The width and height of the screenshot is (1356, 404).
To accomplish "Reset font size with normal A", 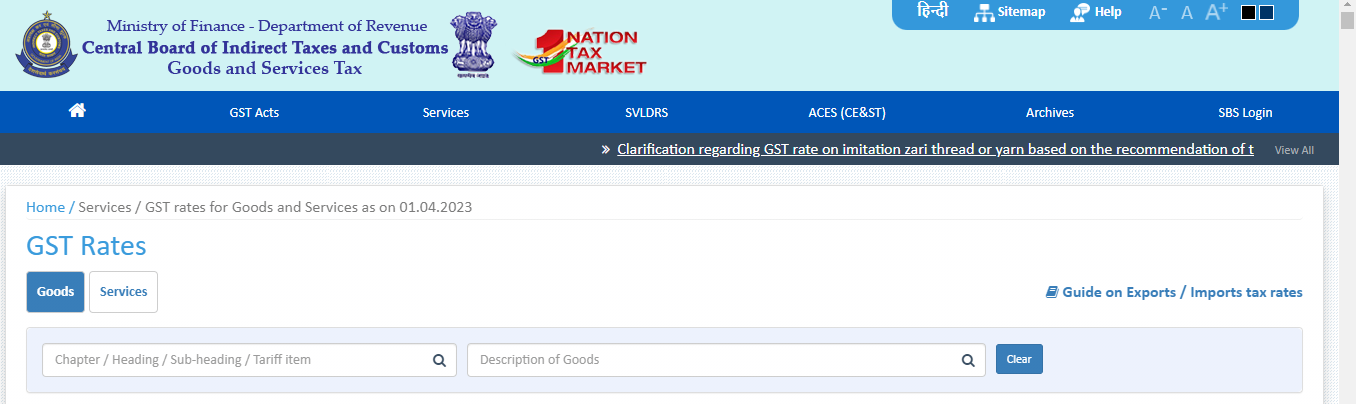I will (1187, 13).
